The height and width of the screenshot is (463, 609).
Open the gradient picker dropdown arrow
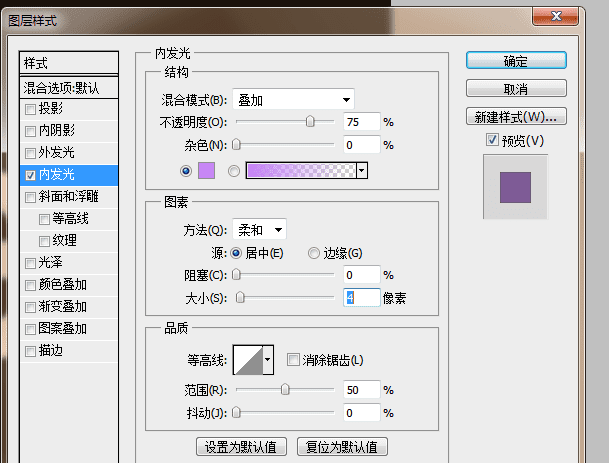click(362, 171)
